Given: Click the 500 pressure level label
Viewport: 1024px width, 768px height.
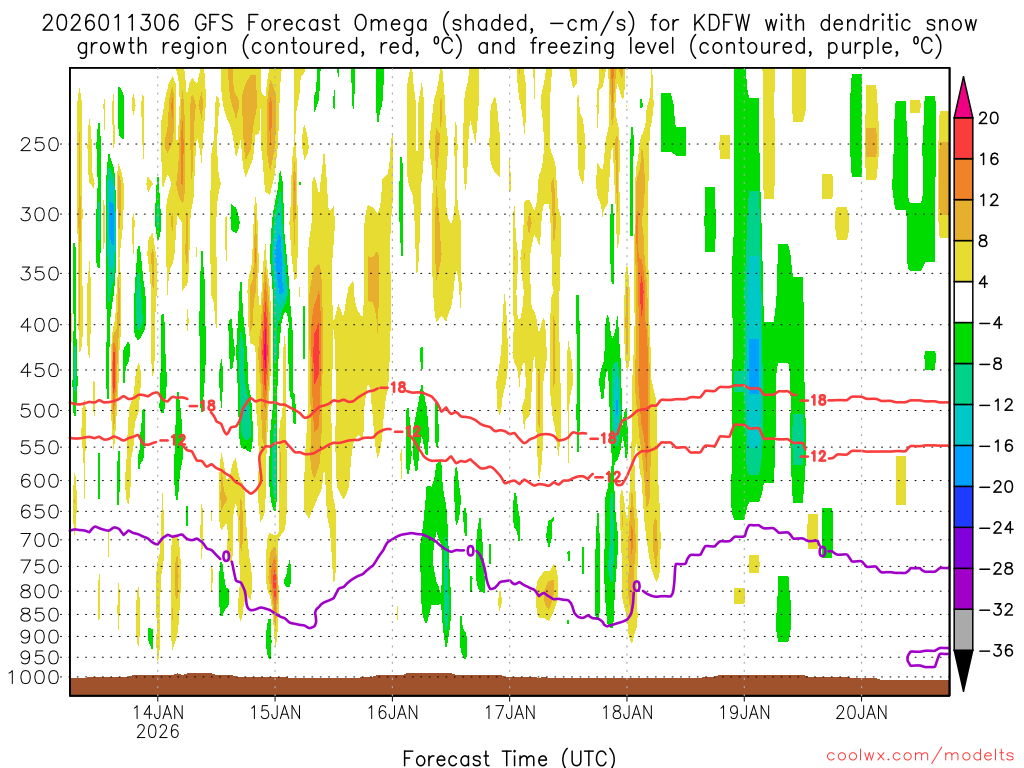Looking at the screenshot, I should coord(40,411).
